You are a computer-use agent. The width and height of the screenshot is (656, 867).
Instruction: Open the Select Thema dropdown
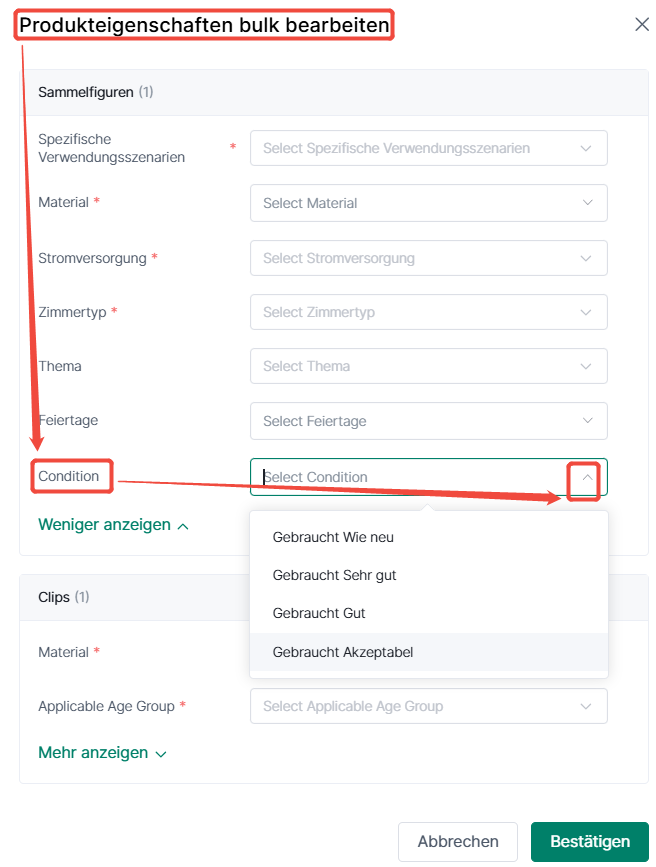point(429,366)
